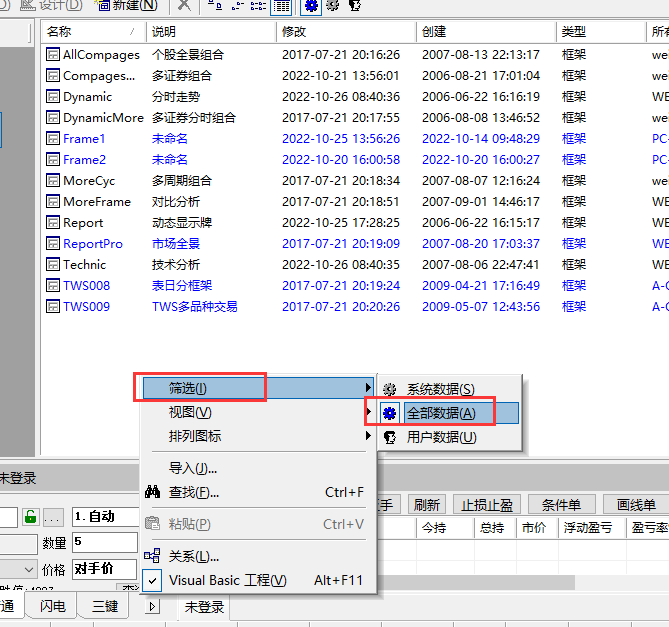Select the Technic frame icon
Image resolution: width=669 pixels, height=627 pixels.
pos(52,264)
